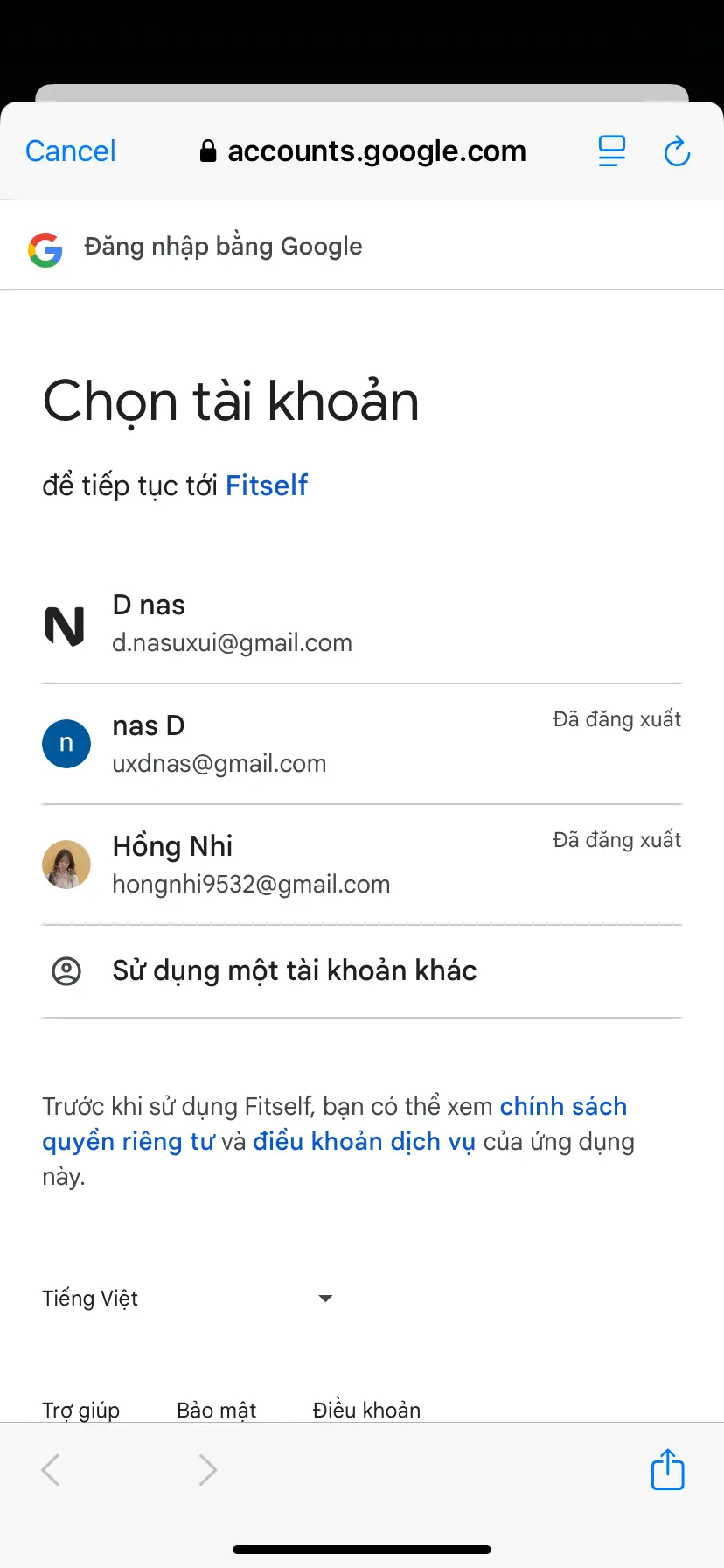Go back with the left chevron
724x1568 pixels.
click(51, 1470)
